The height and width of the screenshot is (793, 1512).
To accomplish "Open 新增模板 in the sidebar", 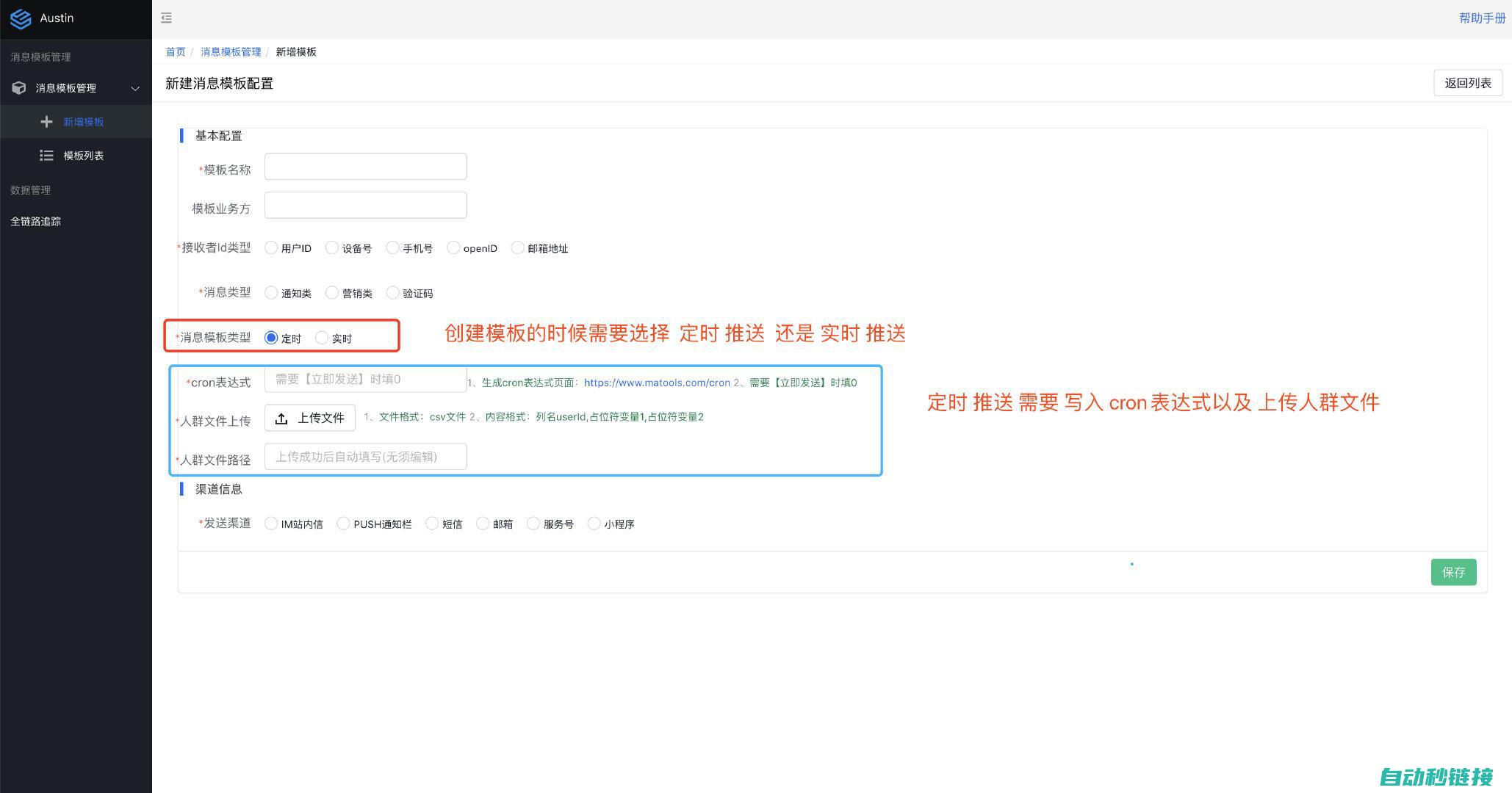I will coord(84,122).
